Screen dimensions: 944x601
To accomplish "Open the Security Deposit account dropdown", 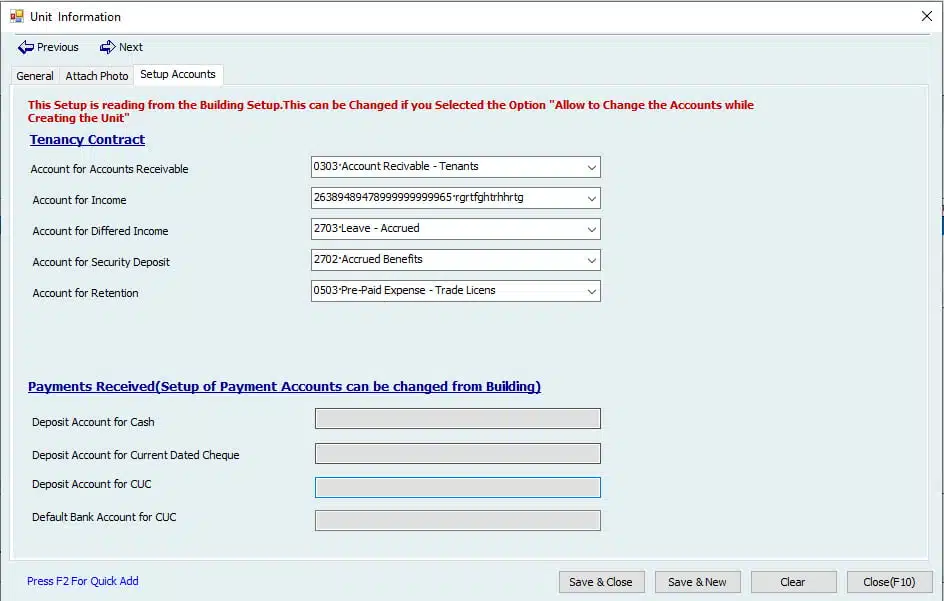I will coord(456,260).
